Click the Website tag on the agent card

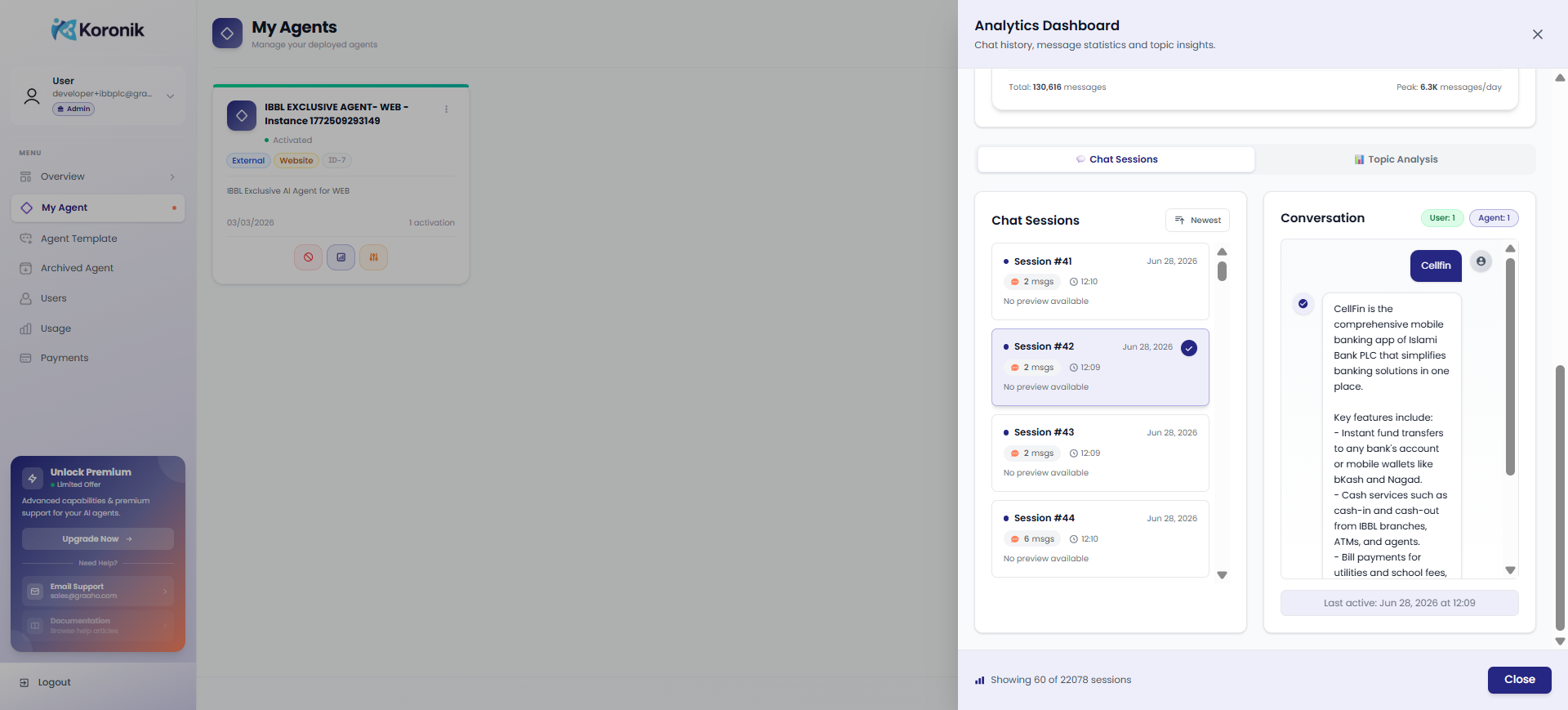tap(296, 160)
